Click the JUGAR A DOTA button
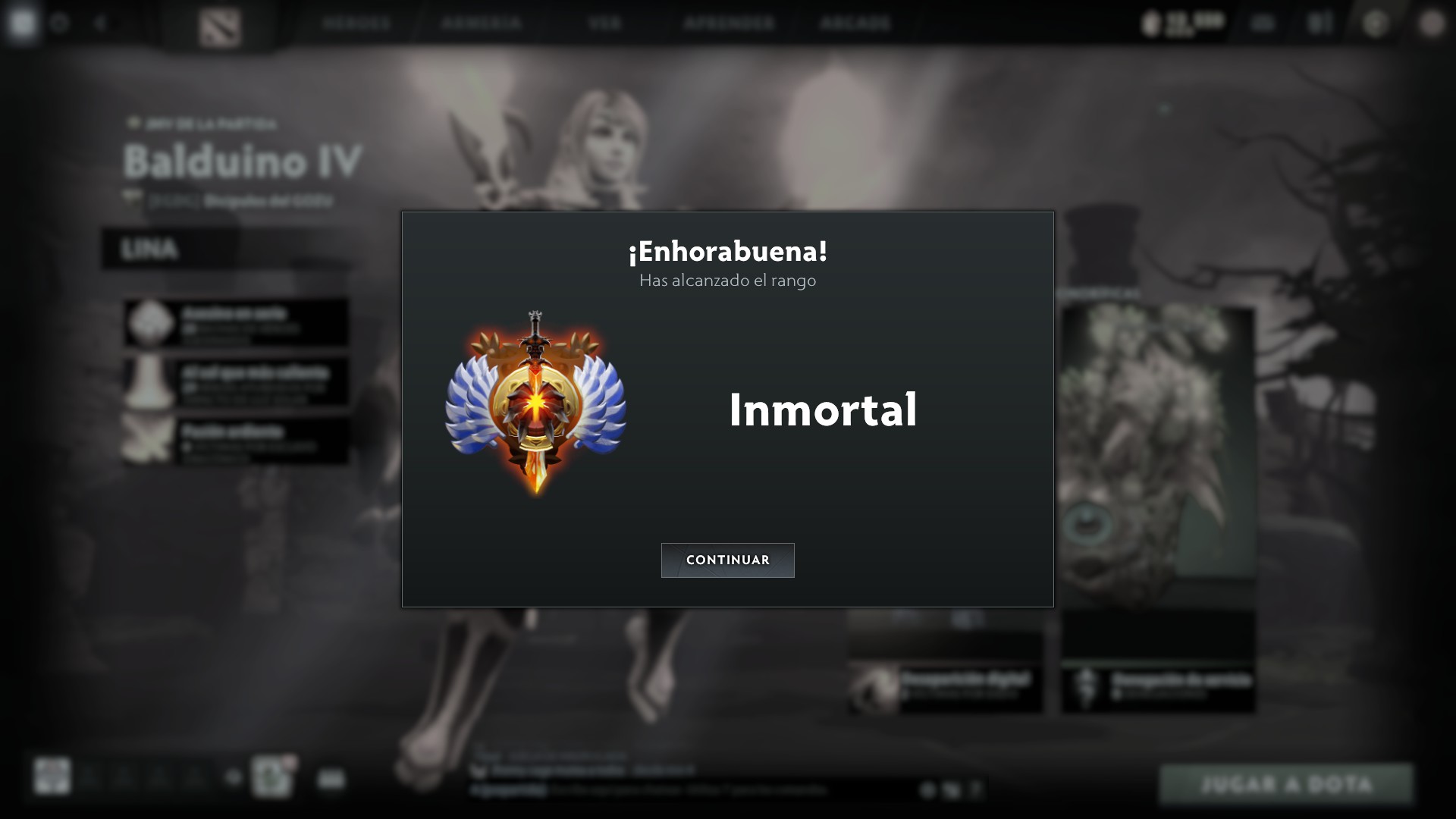The height and width of the screenshot is (819, 1456). 1286,784
